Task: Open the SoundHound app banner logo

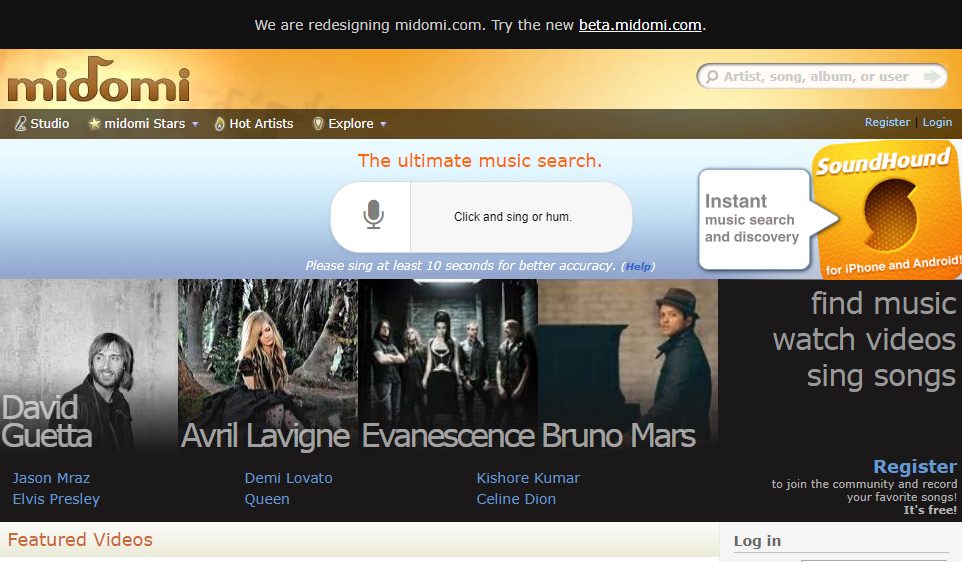Action: tap(888, 210)
